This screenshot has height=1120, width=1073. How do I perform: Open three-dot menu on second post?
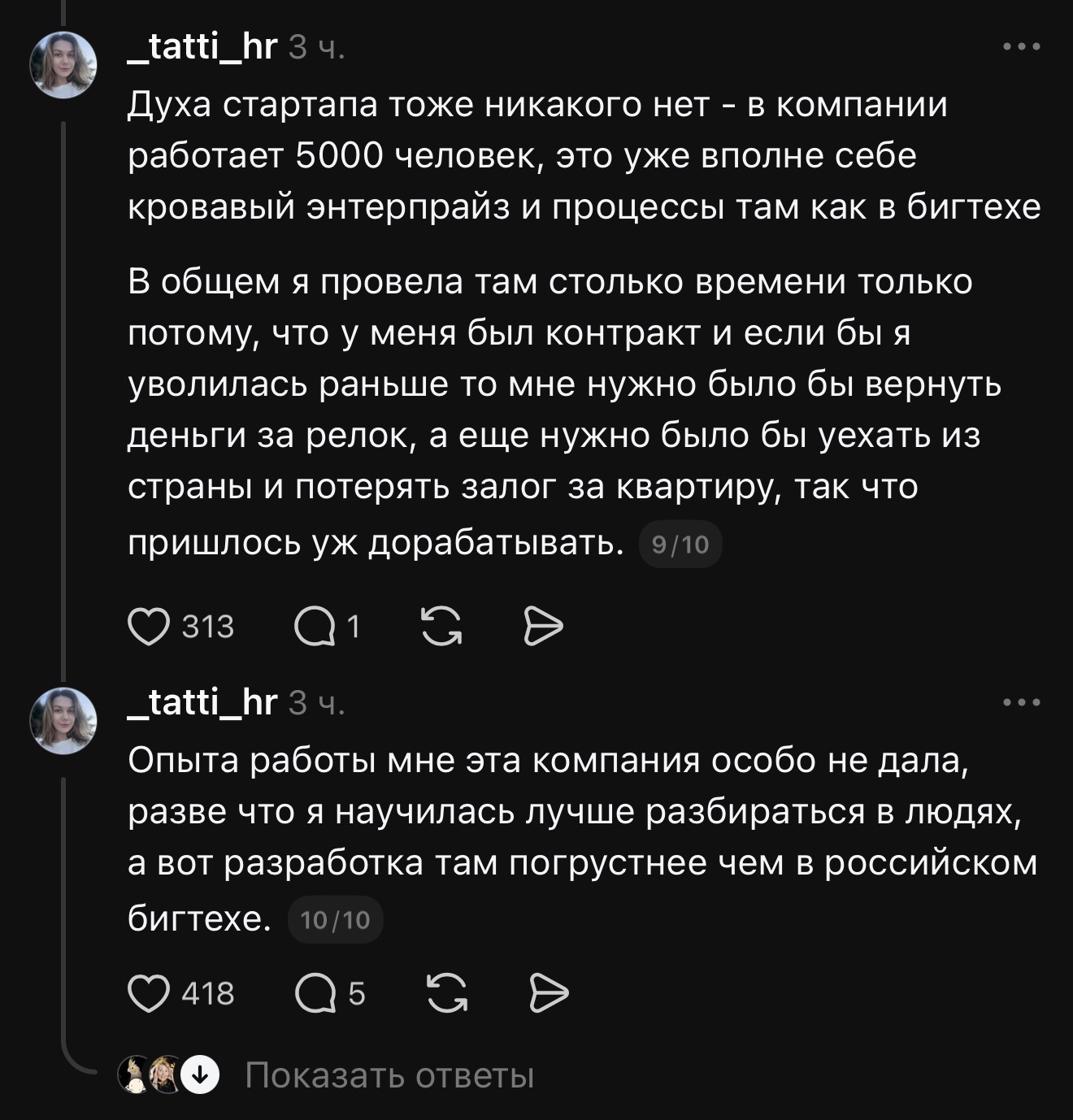[1022, 702]
